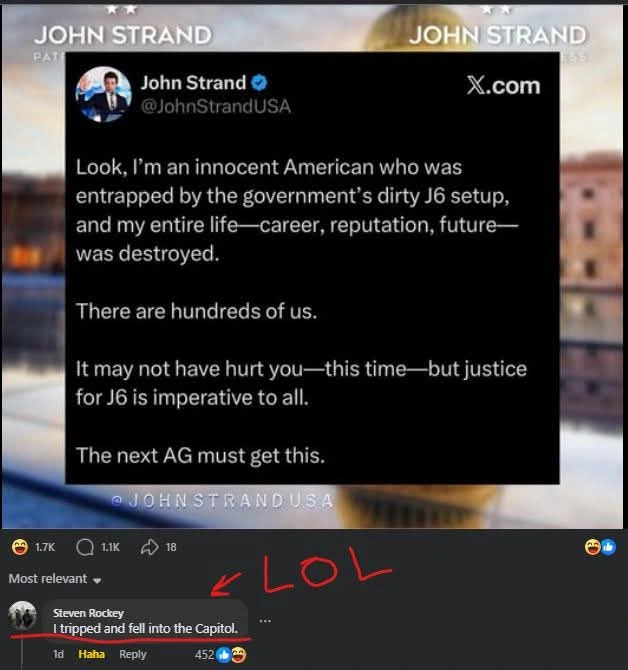
Task: Click the dropdown arrow next to Most relevant
Action: point(97,581)
